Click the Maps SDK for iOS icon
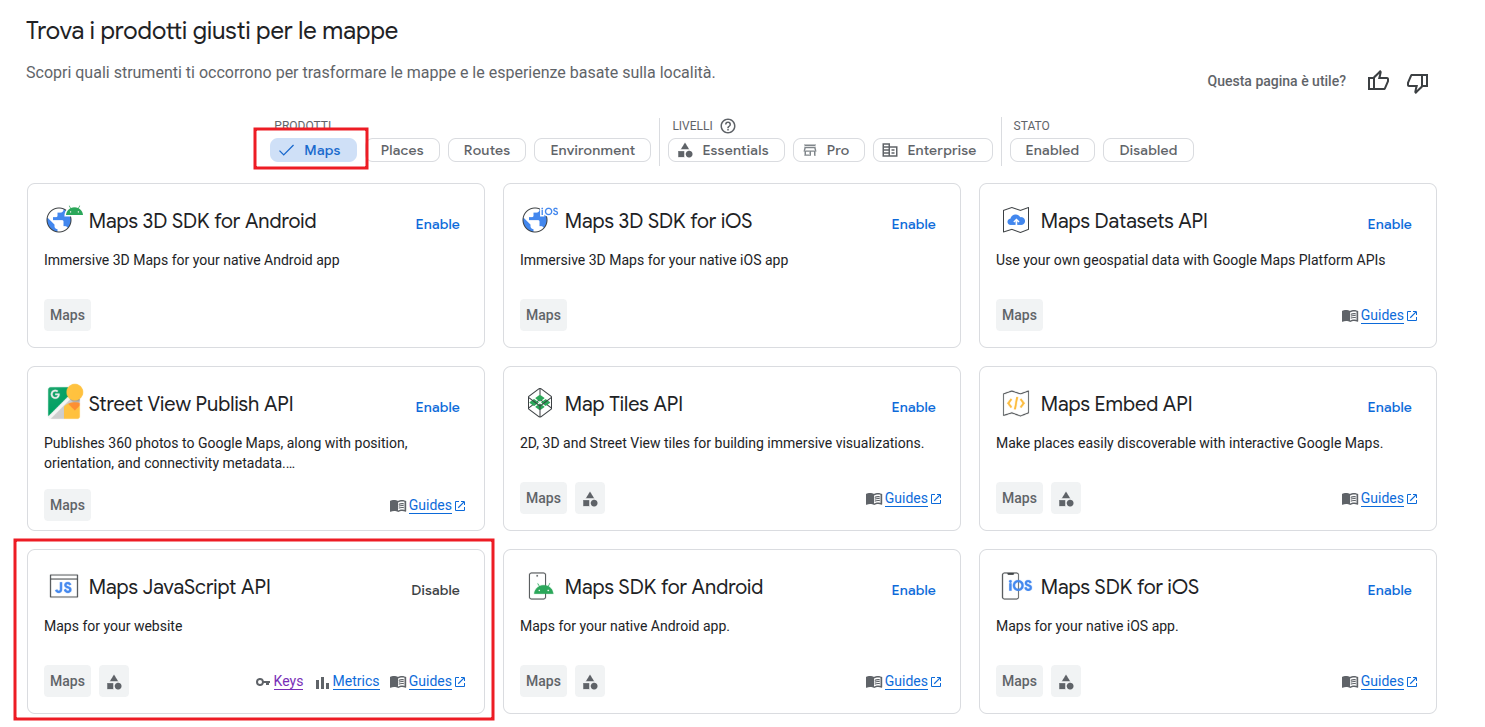 [1017, 586]
